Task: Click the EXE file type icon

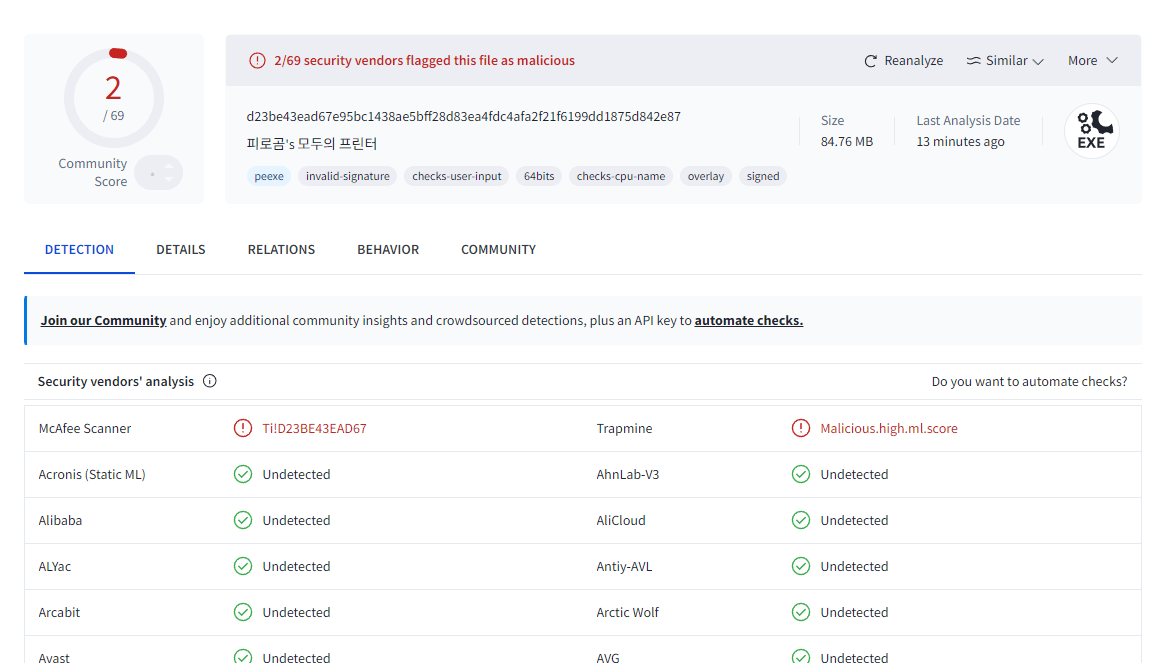Action: pyautogui.click(x=1092, y=131)
